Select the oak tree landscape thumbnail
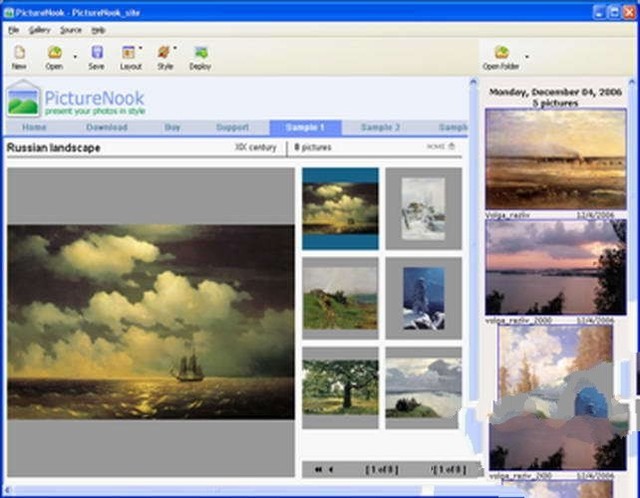Image resolution: width=640 pixels, height=498 pixels. coord(340,387)
